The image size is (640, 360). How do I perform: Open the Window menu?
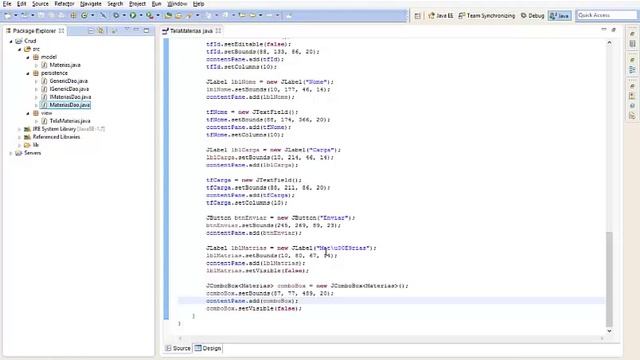(177, 4)
